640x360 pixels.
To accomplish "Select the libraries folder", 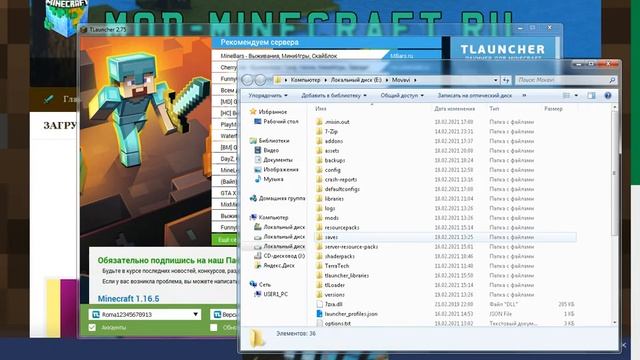I will click(x=334, y=199).
